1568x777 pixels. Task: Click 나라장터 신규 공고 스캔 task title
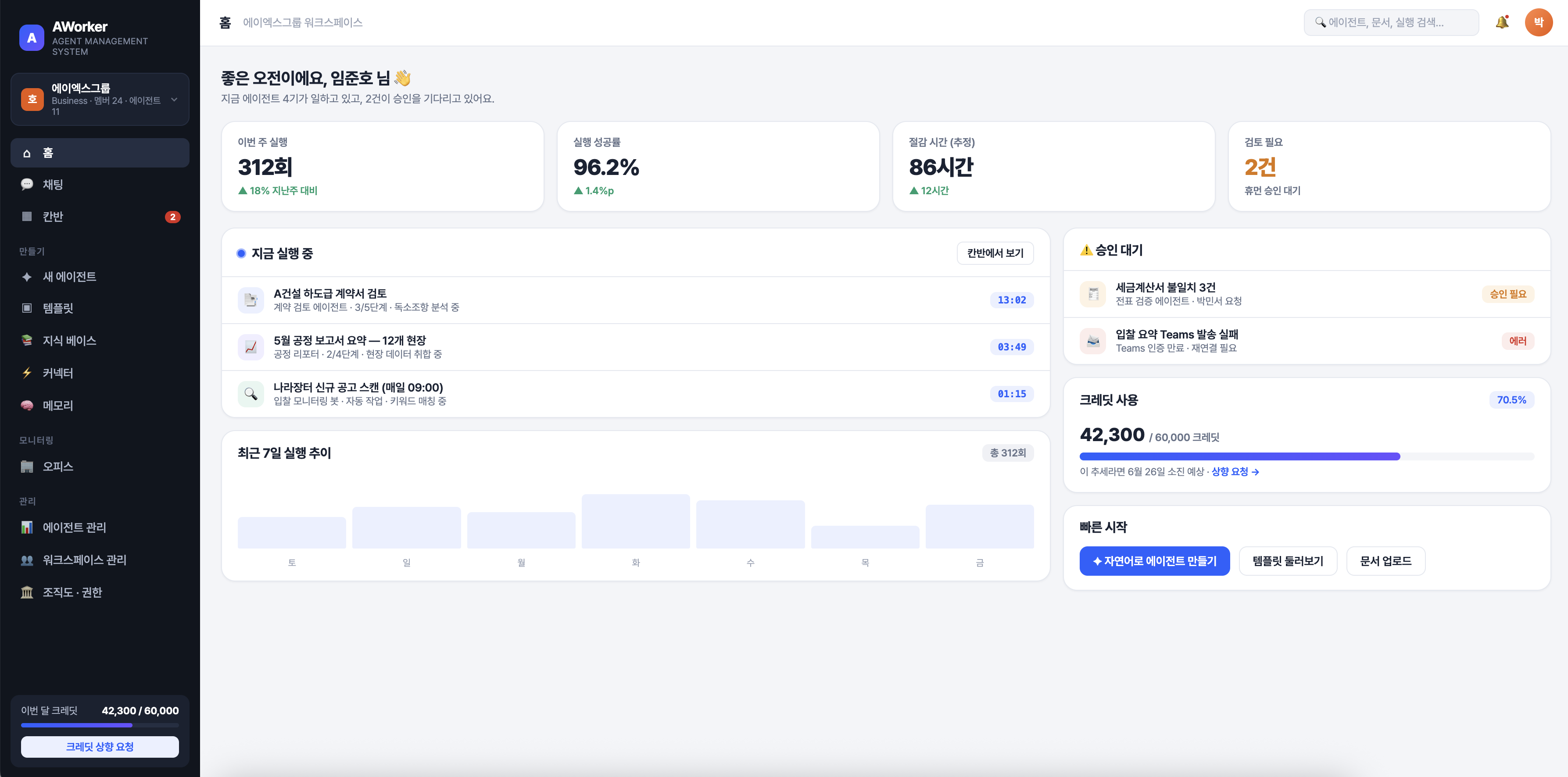point(358,387)
